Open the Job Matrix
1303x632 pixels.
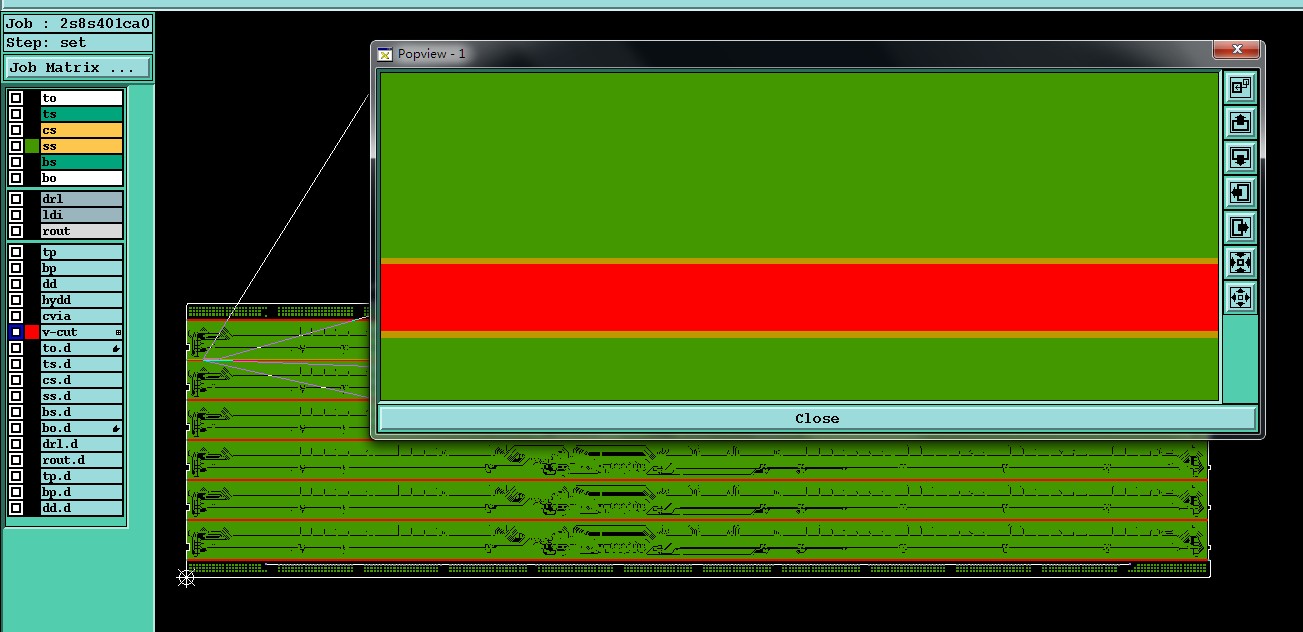pos(78,68)
